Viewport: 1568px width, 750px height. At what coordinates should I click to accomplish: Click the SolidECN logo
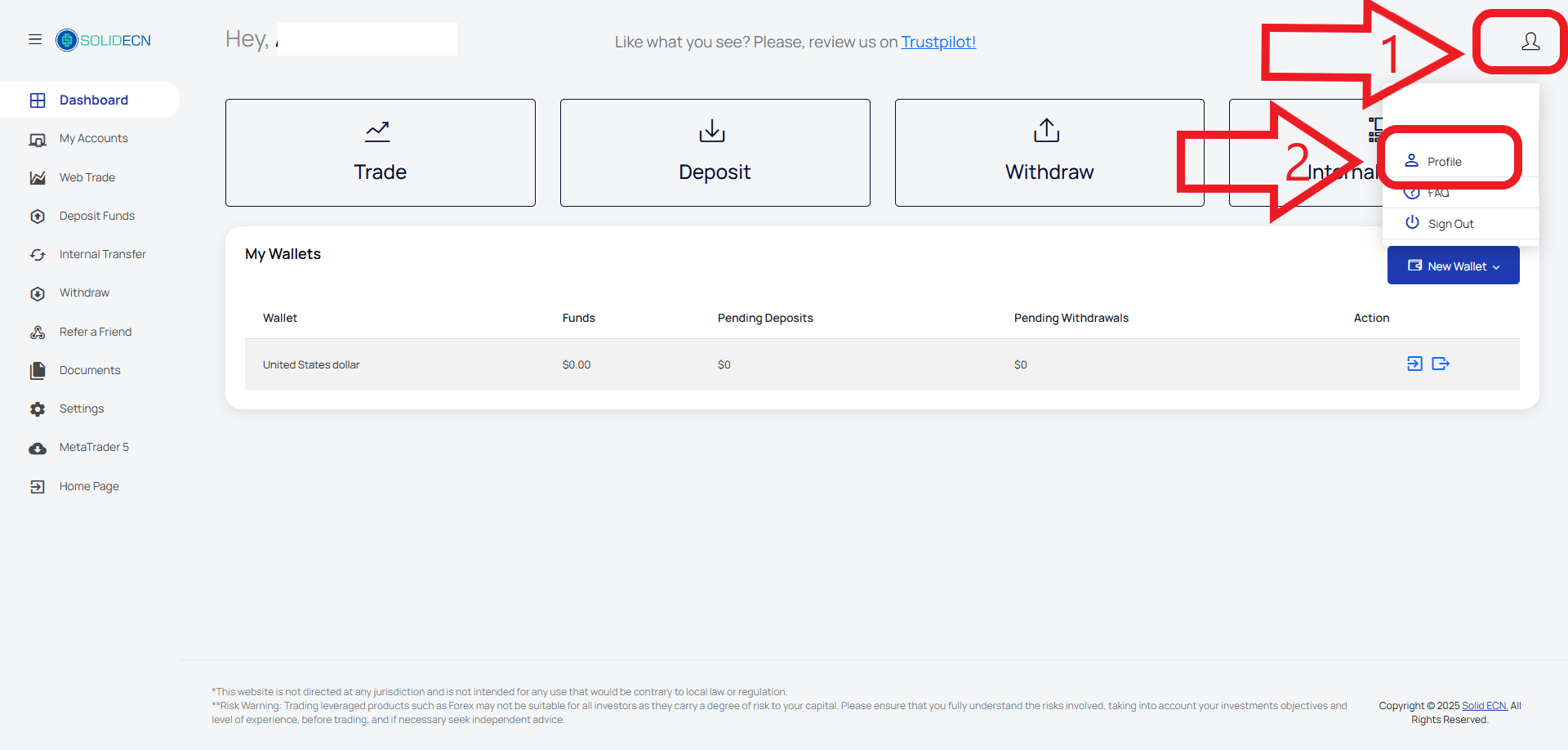(x=103, y=40)
